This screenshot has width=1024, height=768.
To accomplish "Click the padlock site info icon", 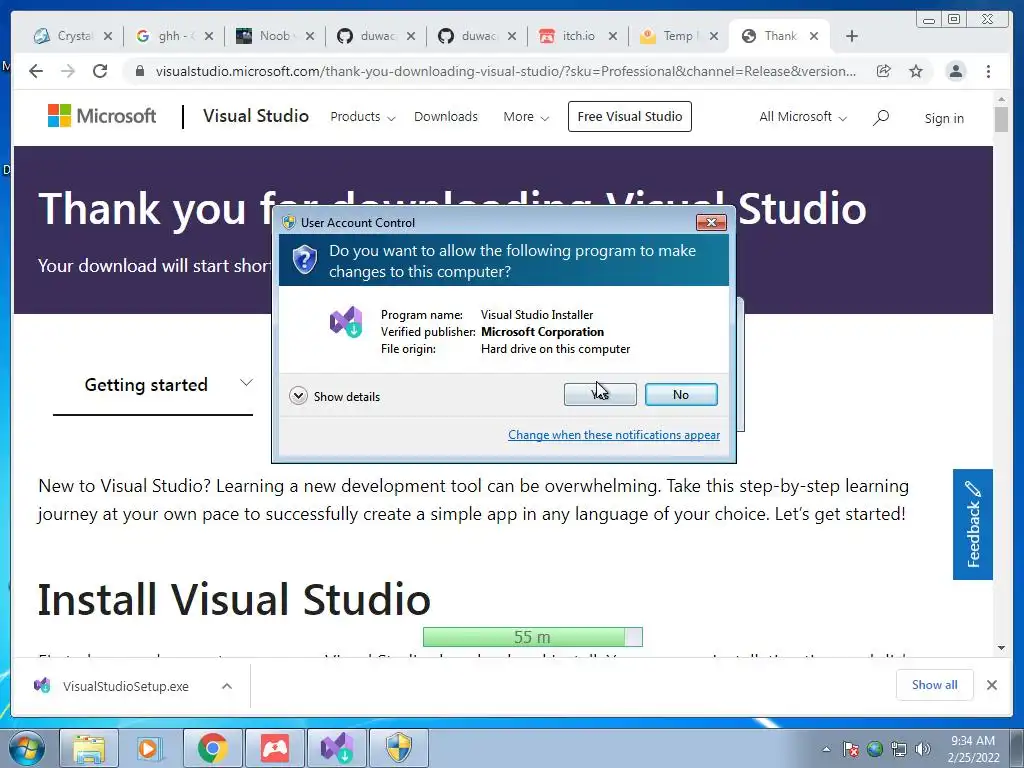I will (139, 71).
